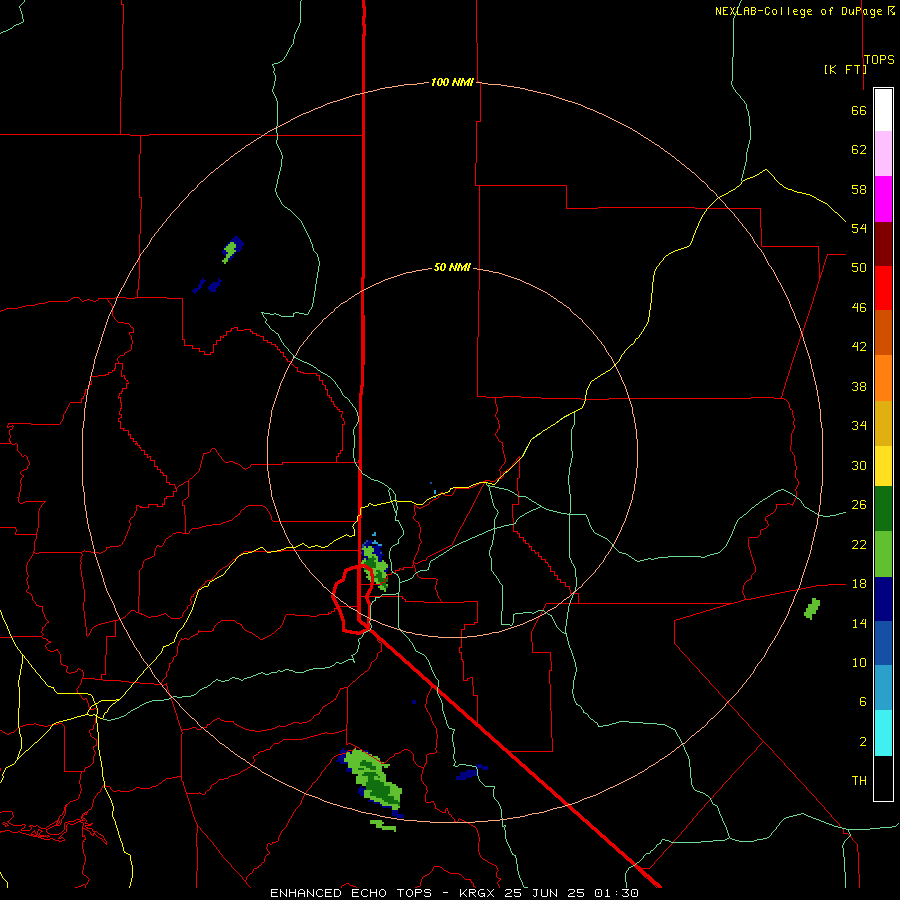Pick the magenta swatch in the color scale
The image size is (900, 900).
[x=883, y=199]
